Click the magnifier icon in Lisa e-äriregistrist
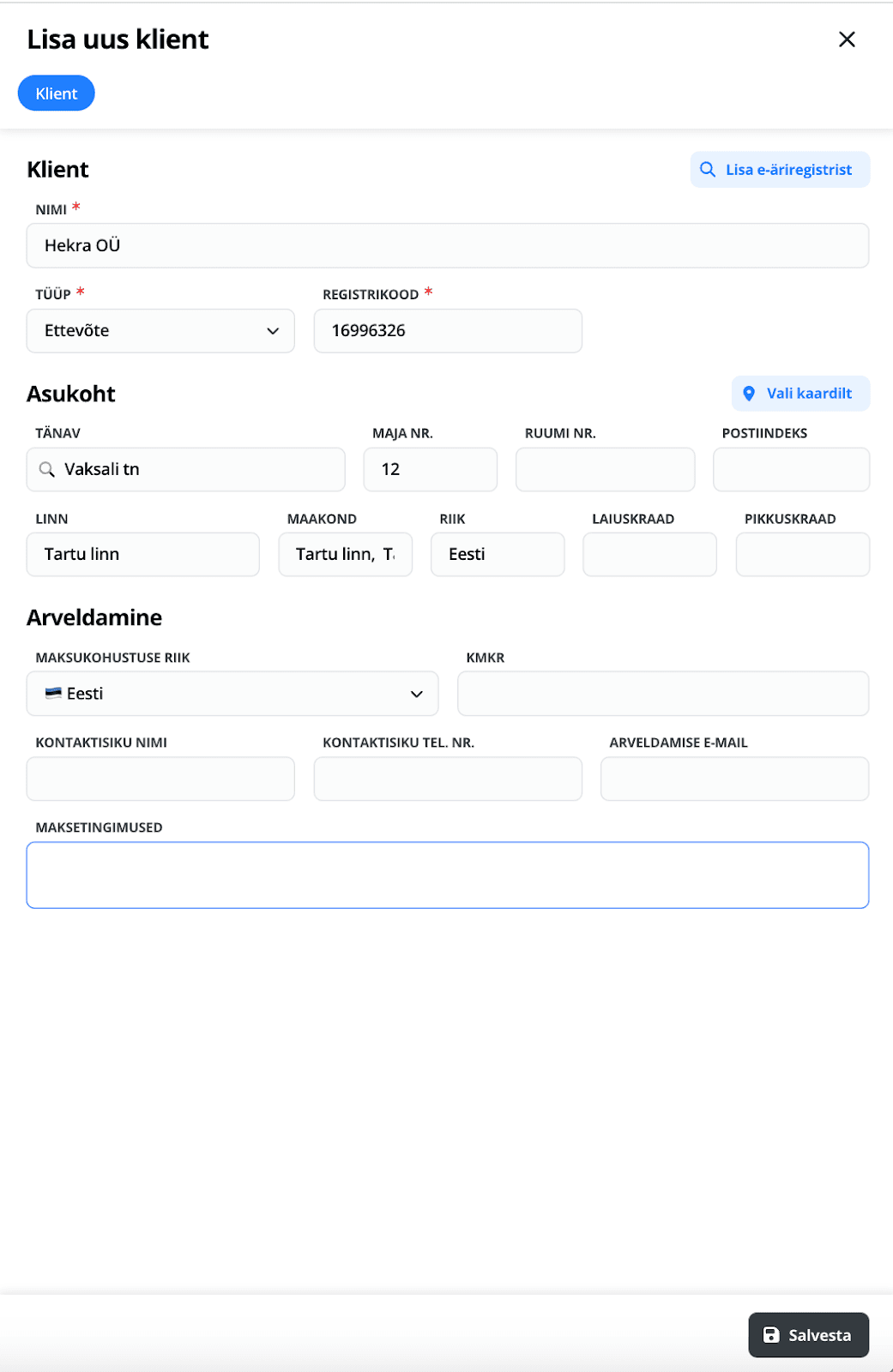The width and height of the screenshot is (893, 1372). (x=708, y=170)
